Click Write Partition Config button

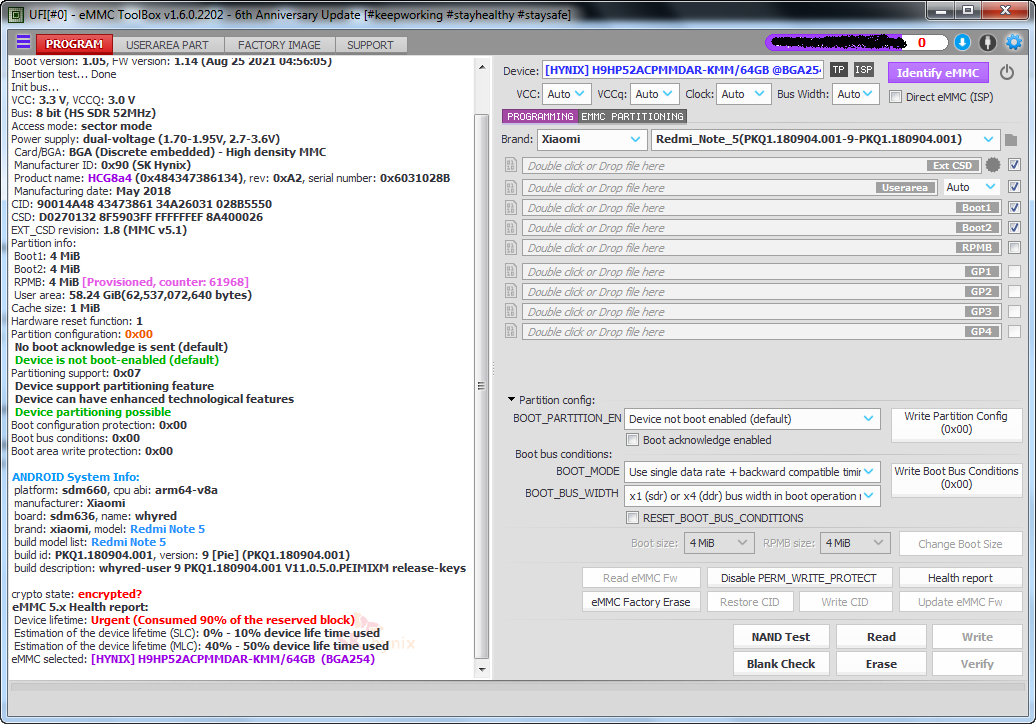tap(955, 423)
